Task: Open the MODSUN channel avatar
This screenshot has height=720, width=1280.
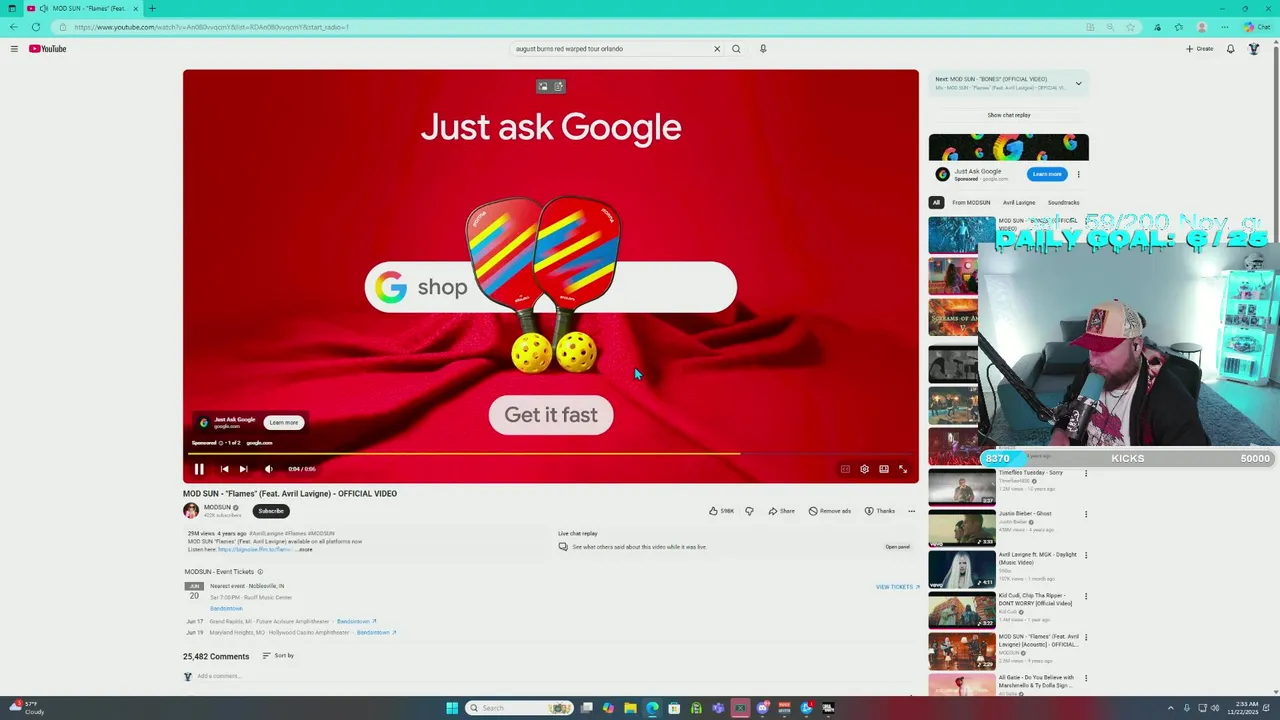Action: click(x=191, y=511)
